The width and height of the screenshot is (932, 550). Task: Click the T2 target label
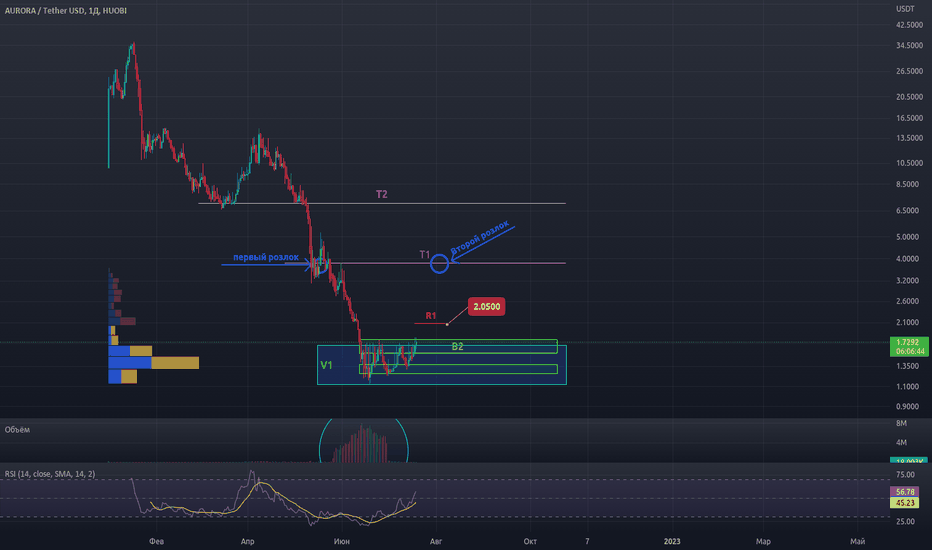coord(382,194)
